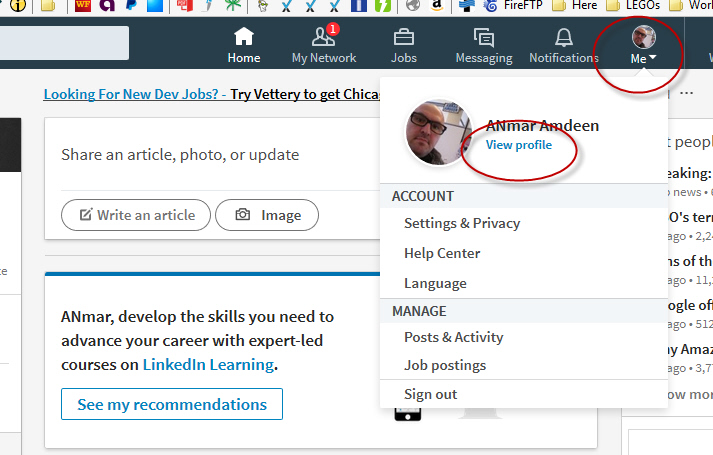Open the Messaging chat icon
This screenshot has height=455, width=713.
(x=484, y=45)
